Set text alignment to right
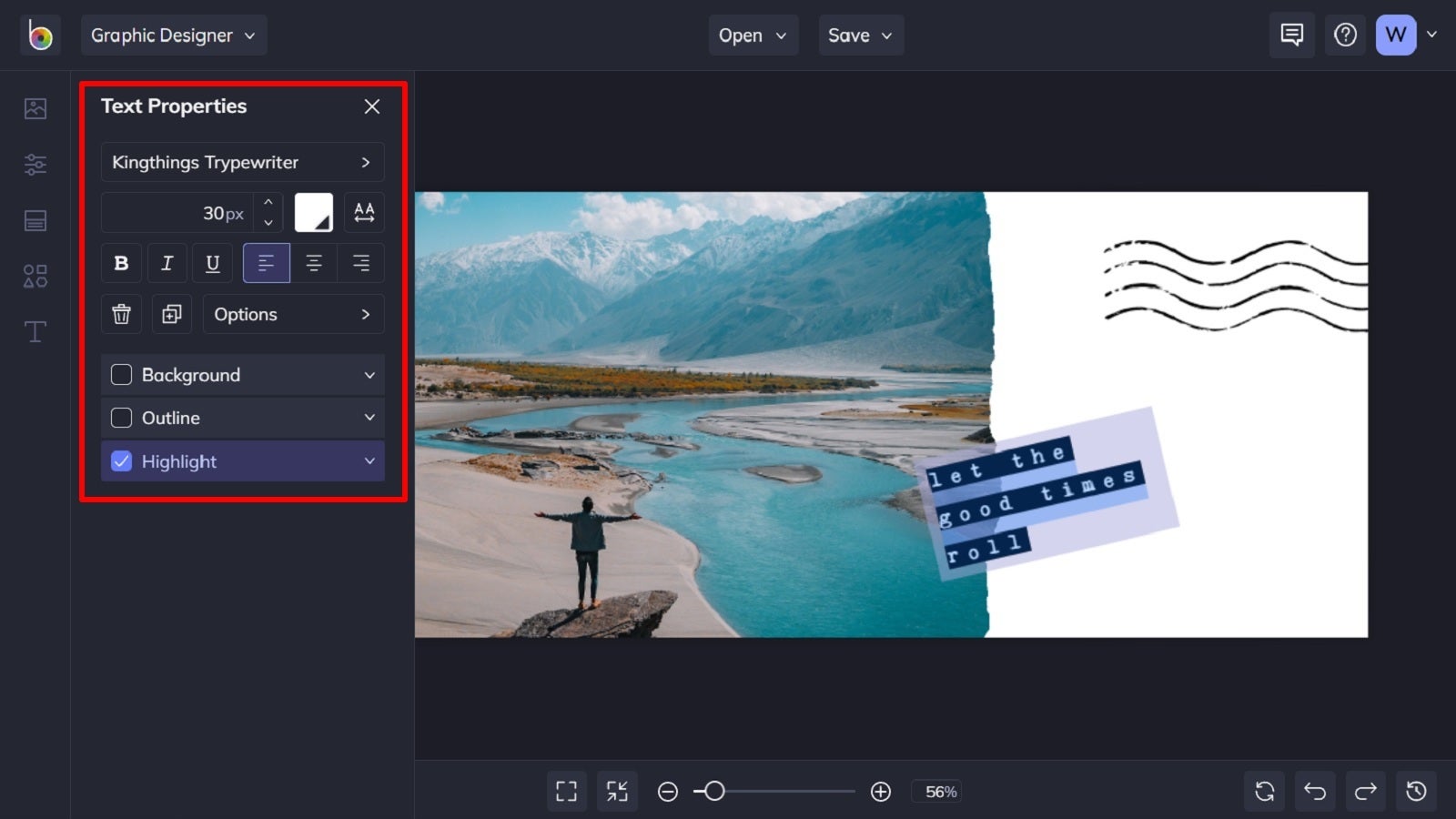 tap(361, 263)
